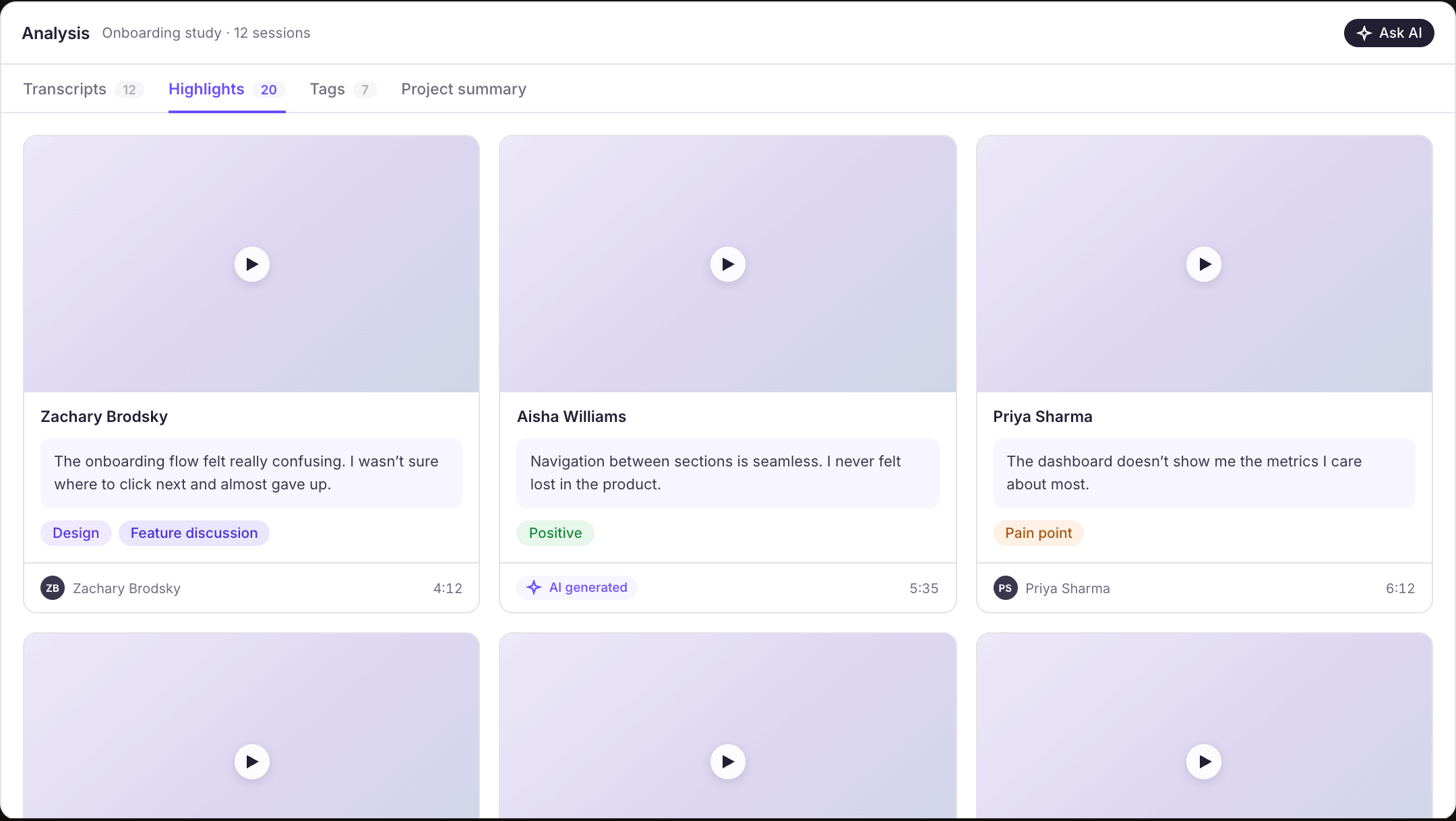The height and width of the screenshot is (821, 1456).
Task: Click the Ask AI button
Action: click(1389, 33)
